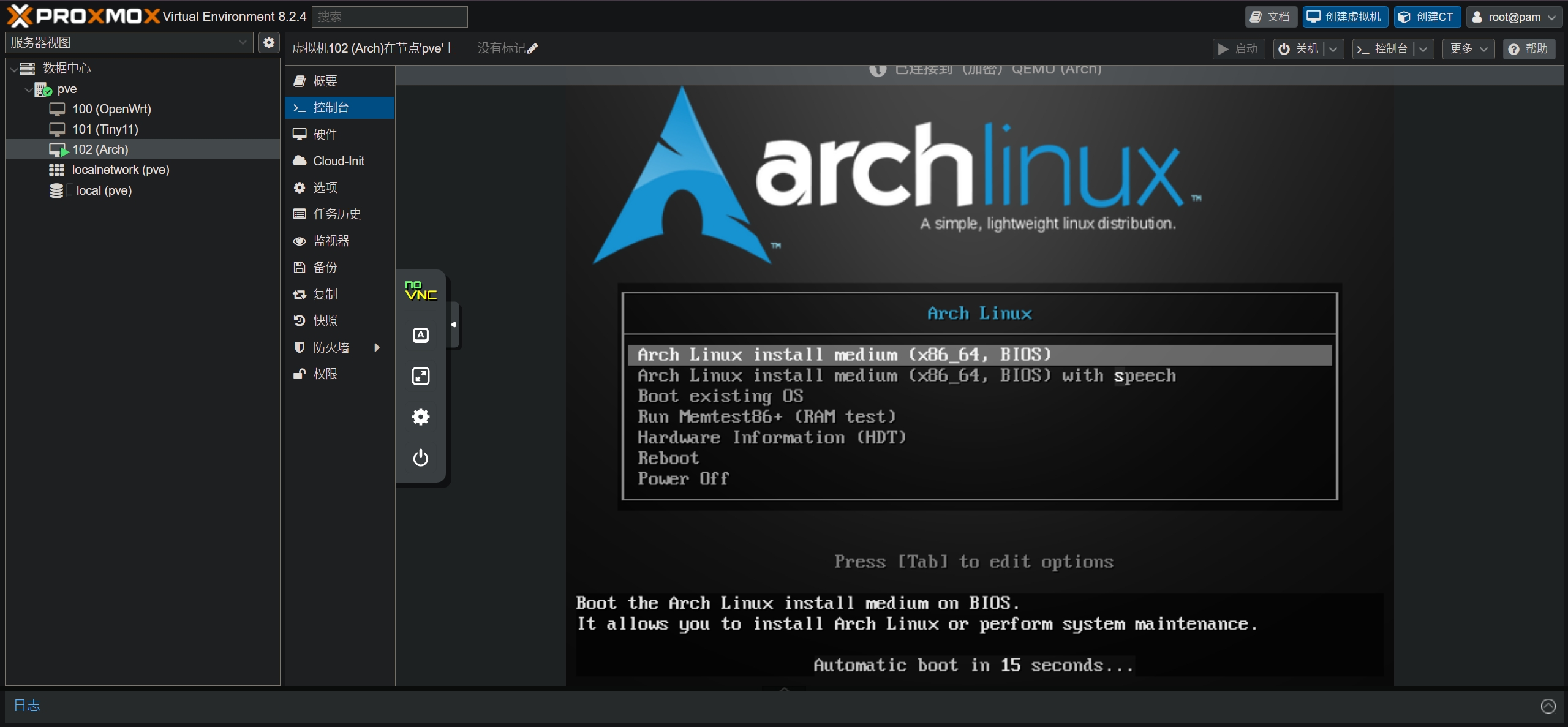
Task: Open the 控制台 toolbar dropdown arrow
Action: pos(1423,49)
